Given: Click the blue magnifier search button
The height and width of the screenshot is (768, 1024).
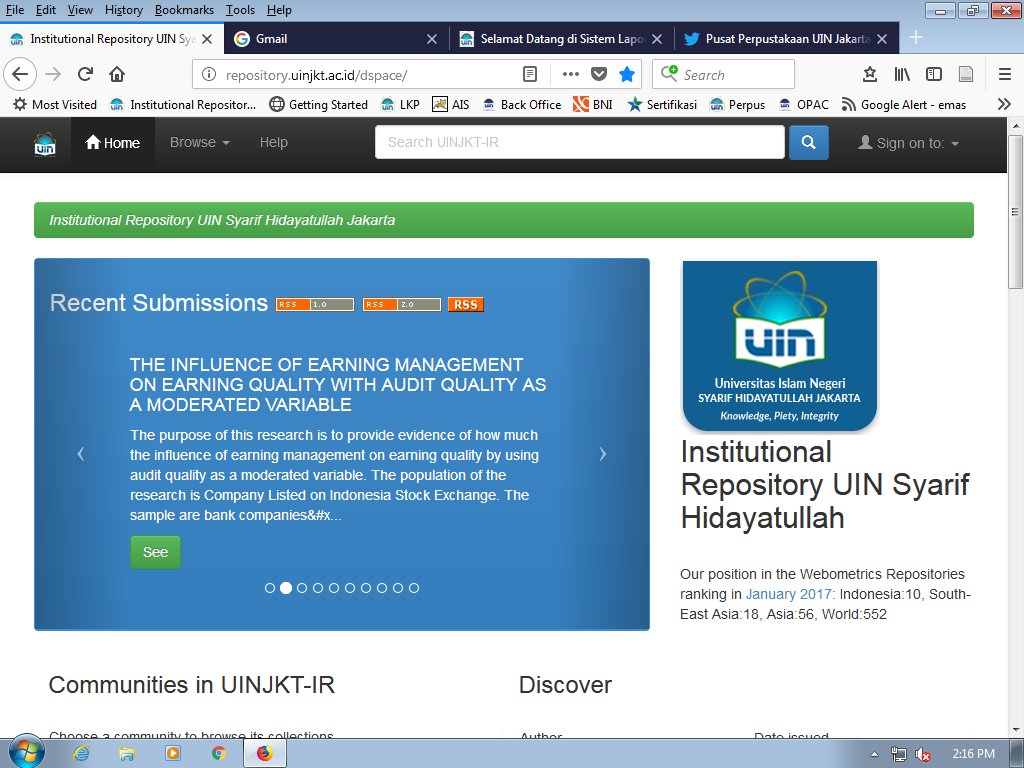Looking at the screenshot, I should [x=808, y=142].
